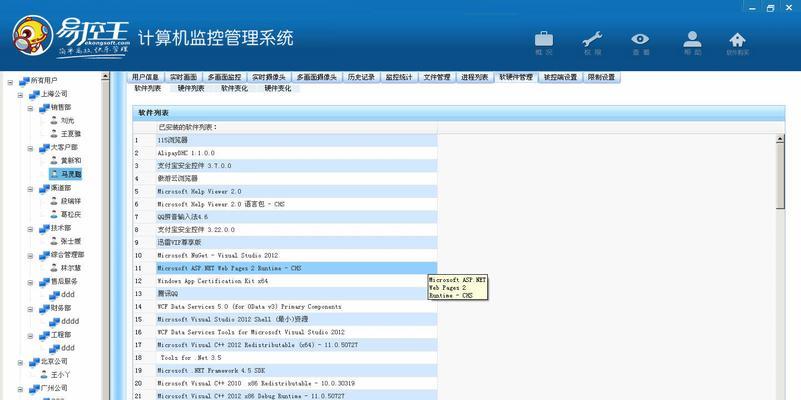Open the briefcase overview icon in header
The height and width of the screenshot is (400, 801).
(544, 39)
